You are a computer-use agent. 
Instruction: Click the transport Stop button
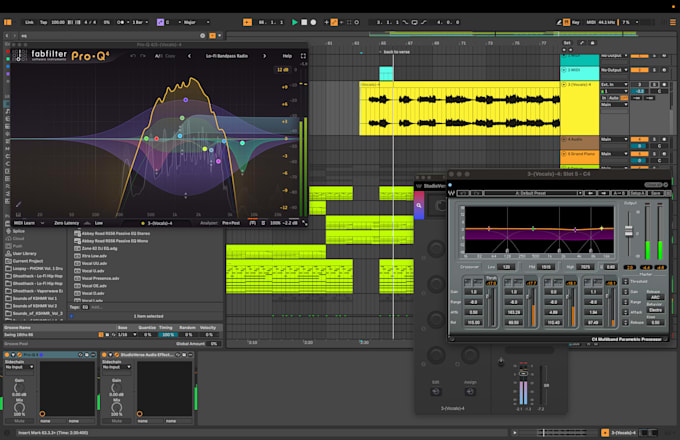(304, 22)
